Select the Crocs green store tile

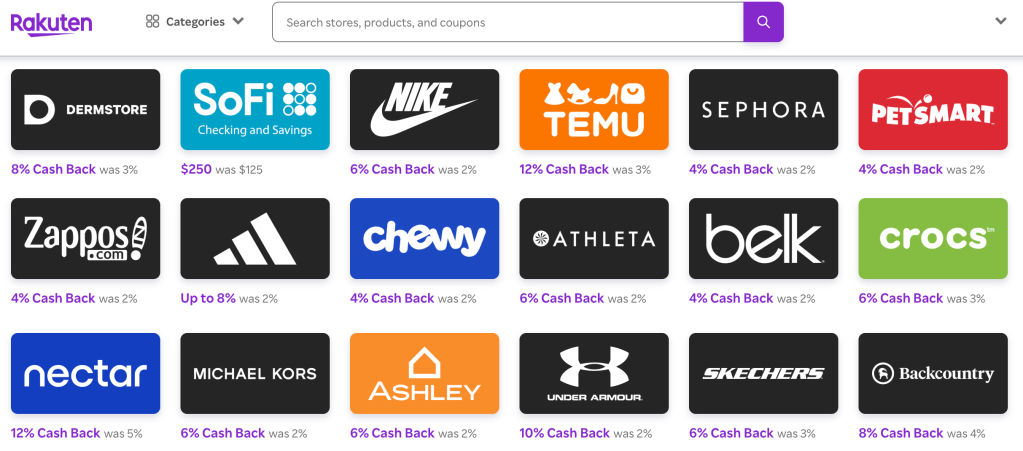click(x=933, y=239)
